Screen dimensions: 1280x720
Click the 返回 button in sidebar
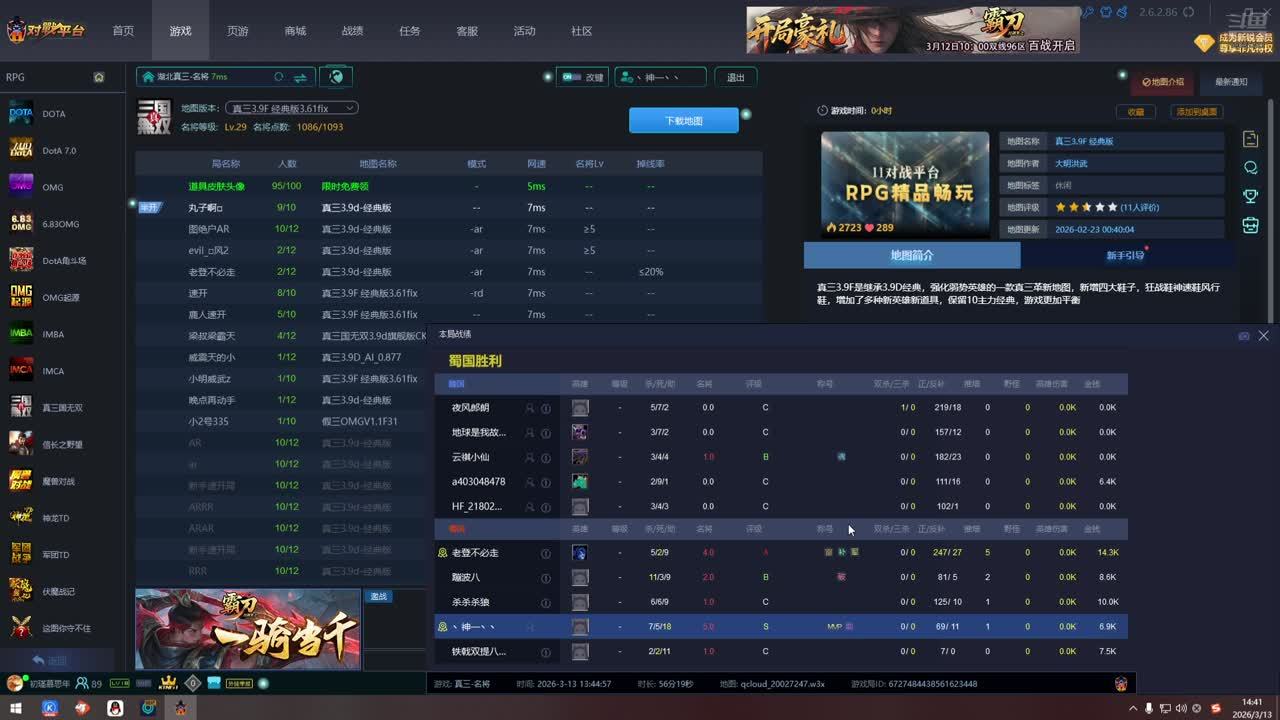[57, 660]
